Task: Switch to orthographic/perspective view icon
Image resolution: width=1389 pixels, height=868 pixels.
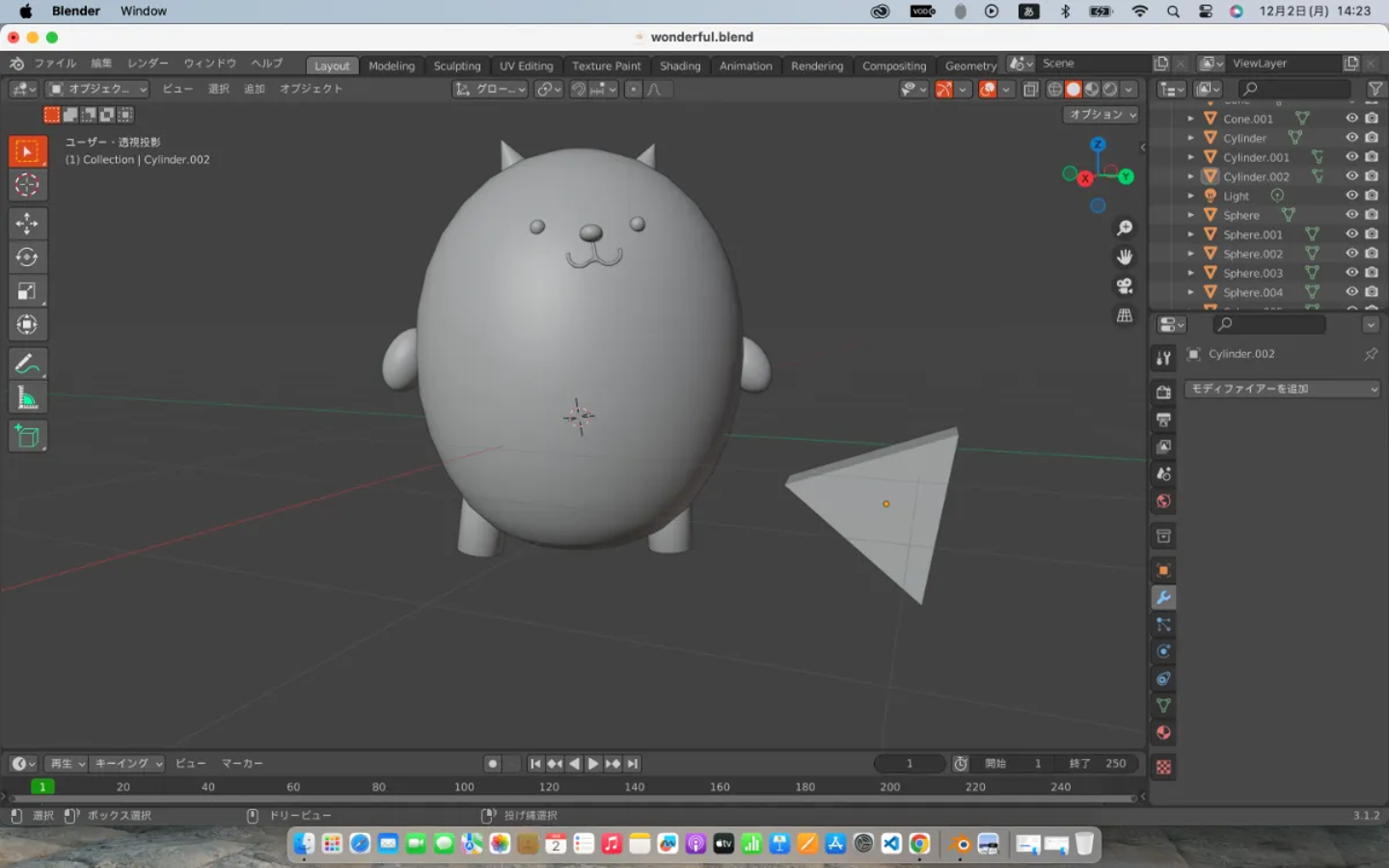Action: pos(1125,315)
